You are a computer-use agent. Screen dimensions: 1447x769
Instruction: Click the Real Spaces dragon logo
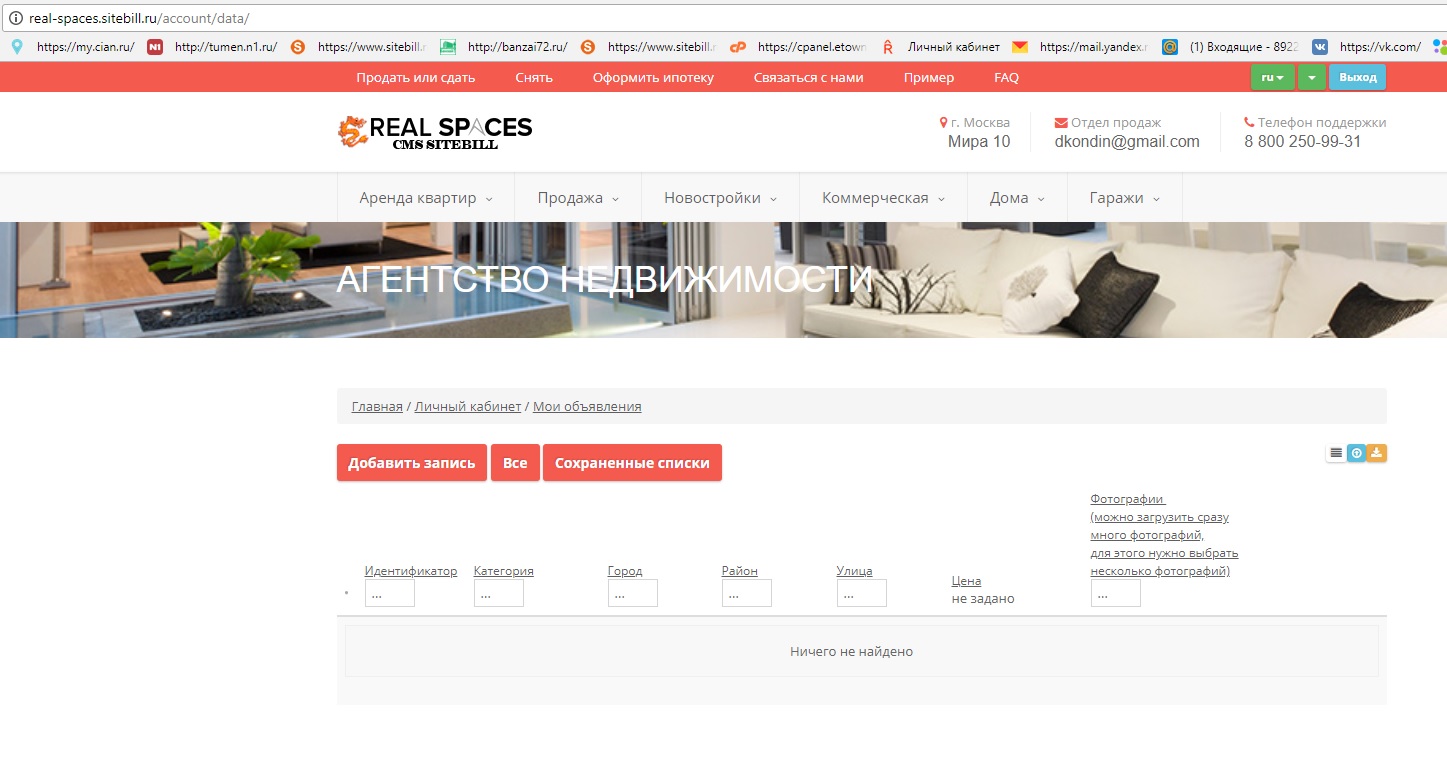point(352,131)
